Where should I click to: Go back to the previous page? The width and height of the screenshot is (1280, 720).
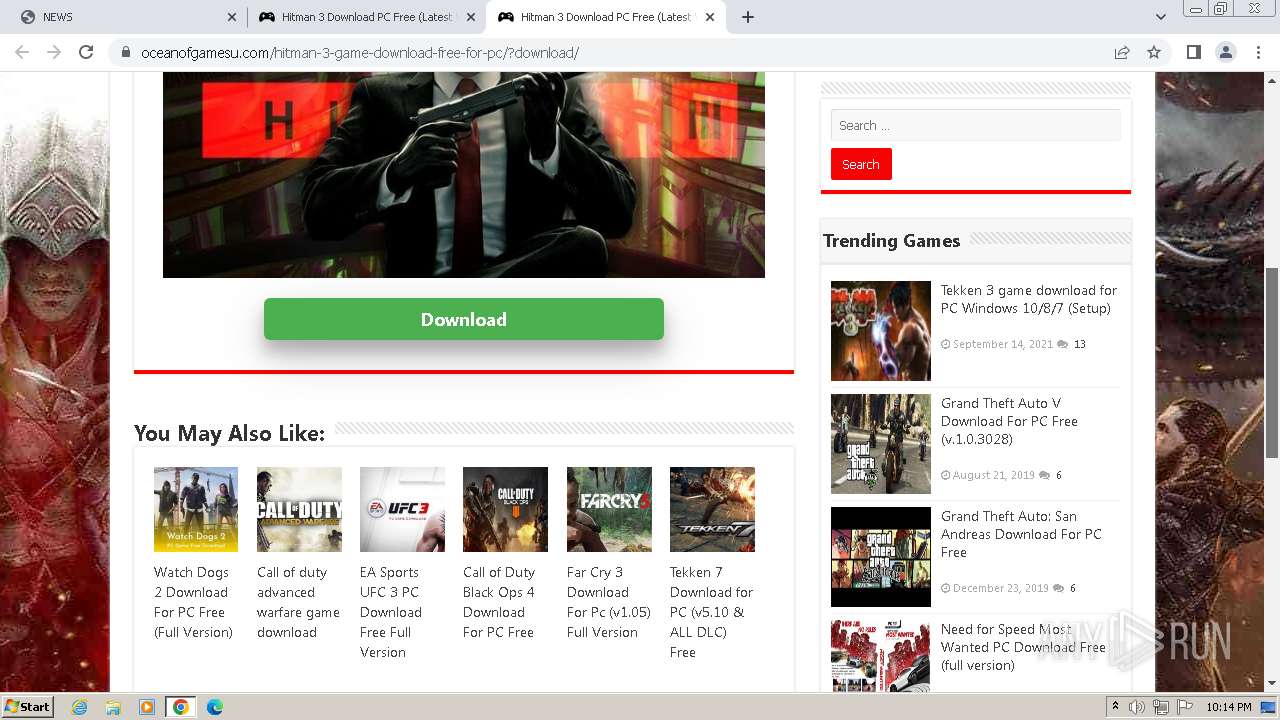pos(22,52)
